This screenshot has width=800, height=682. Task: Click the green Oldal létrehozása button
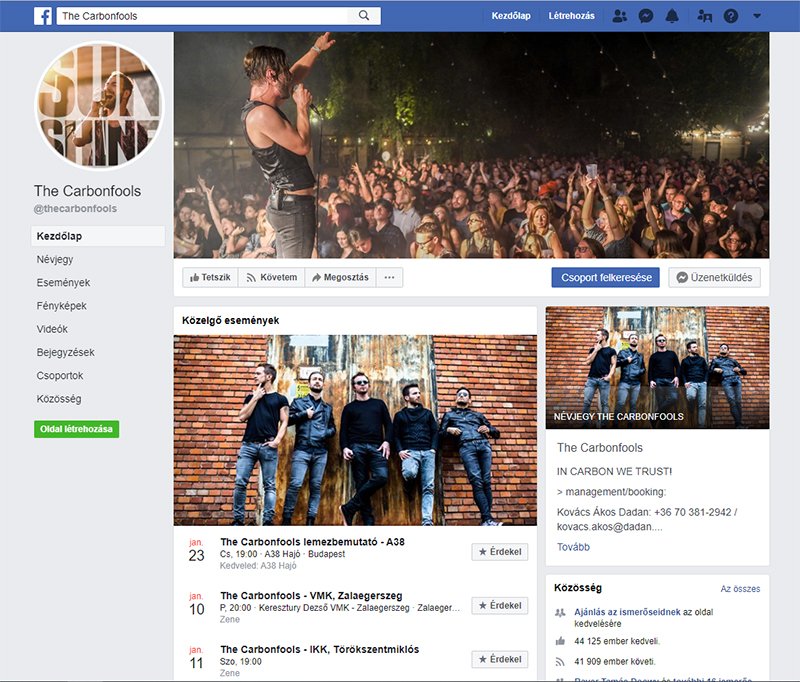tap(77, 429)
